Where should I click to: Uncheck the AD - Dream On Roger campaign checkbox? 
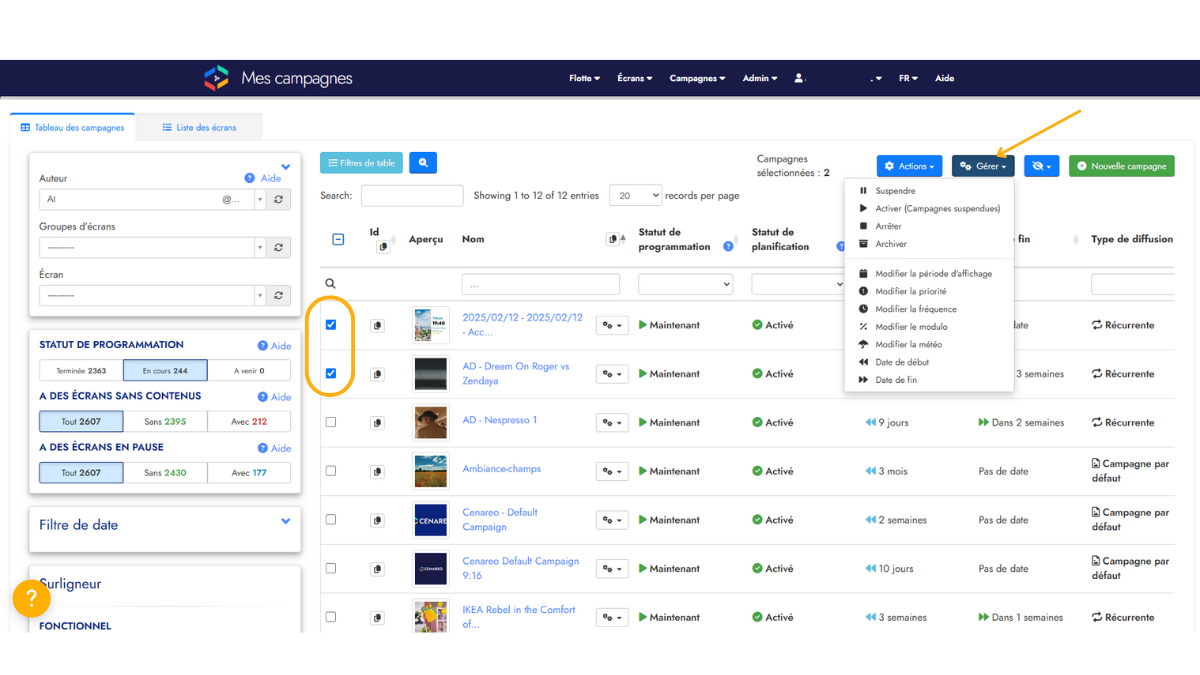click(331, 374)
